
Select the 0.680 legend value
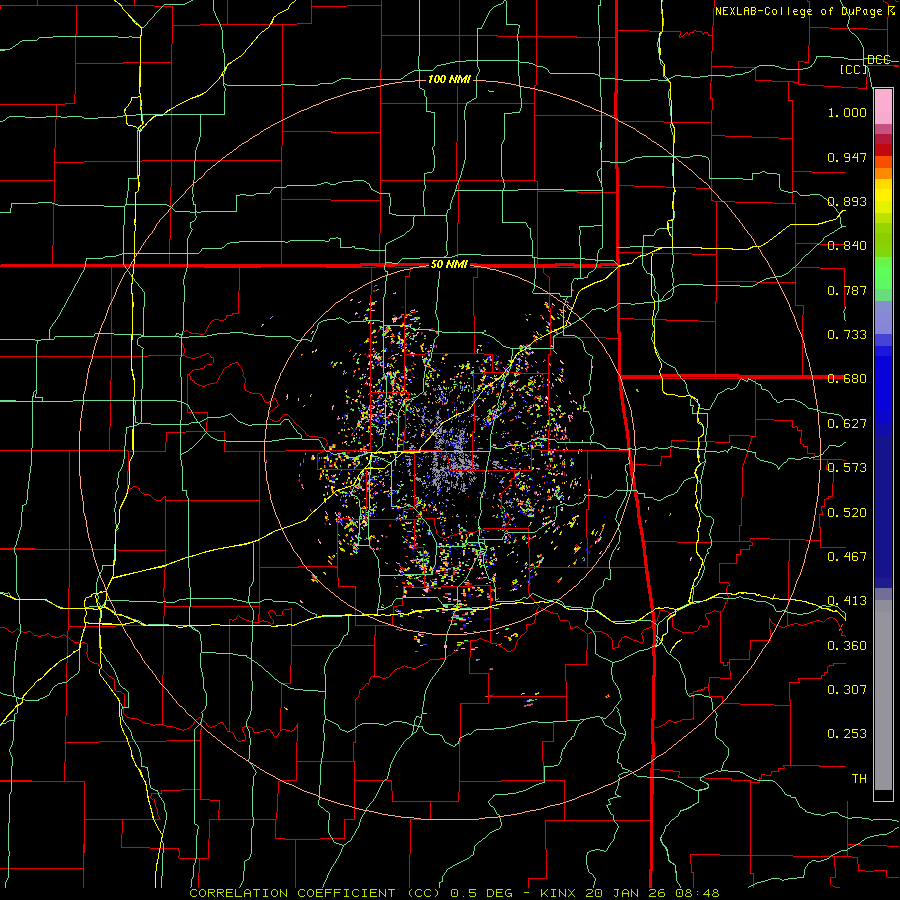point(847,379)
